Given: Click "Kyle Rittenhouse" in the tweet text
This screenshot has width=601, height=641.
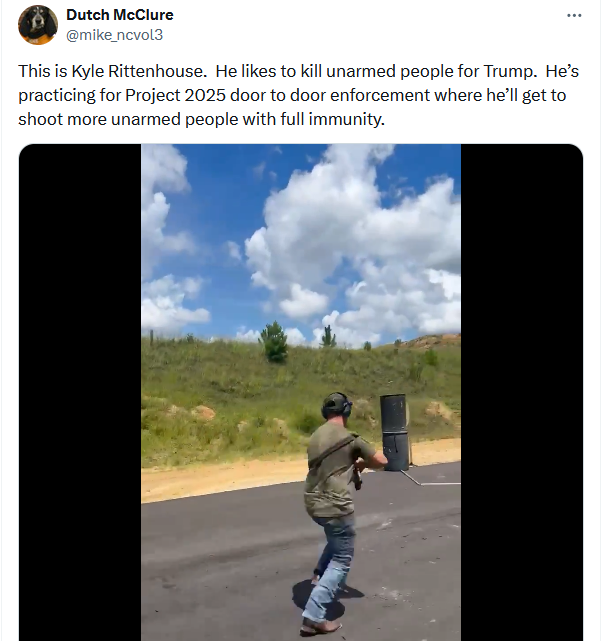Looking at the screenshot, I should (137, 71).
